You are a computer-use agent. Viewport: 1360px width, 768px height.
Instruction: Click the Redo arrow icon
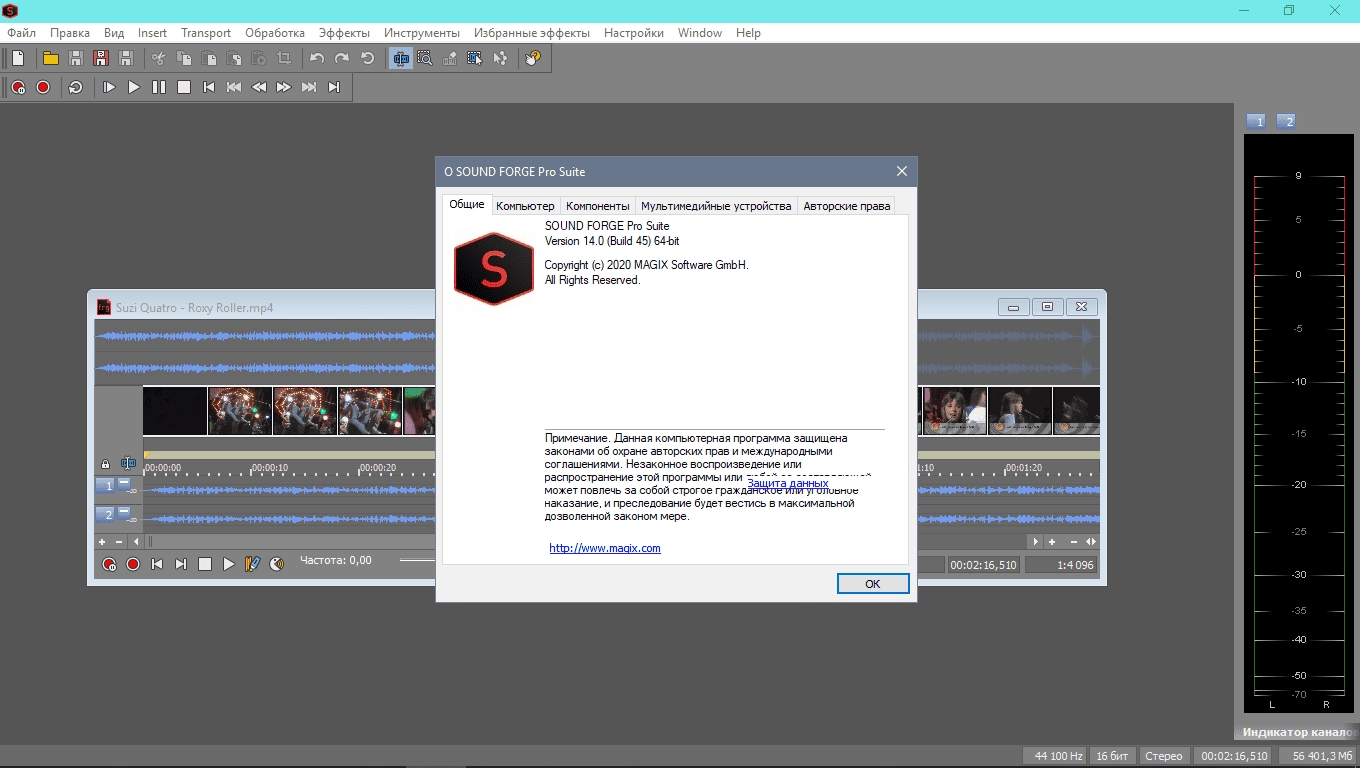tap(342, 59)
